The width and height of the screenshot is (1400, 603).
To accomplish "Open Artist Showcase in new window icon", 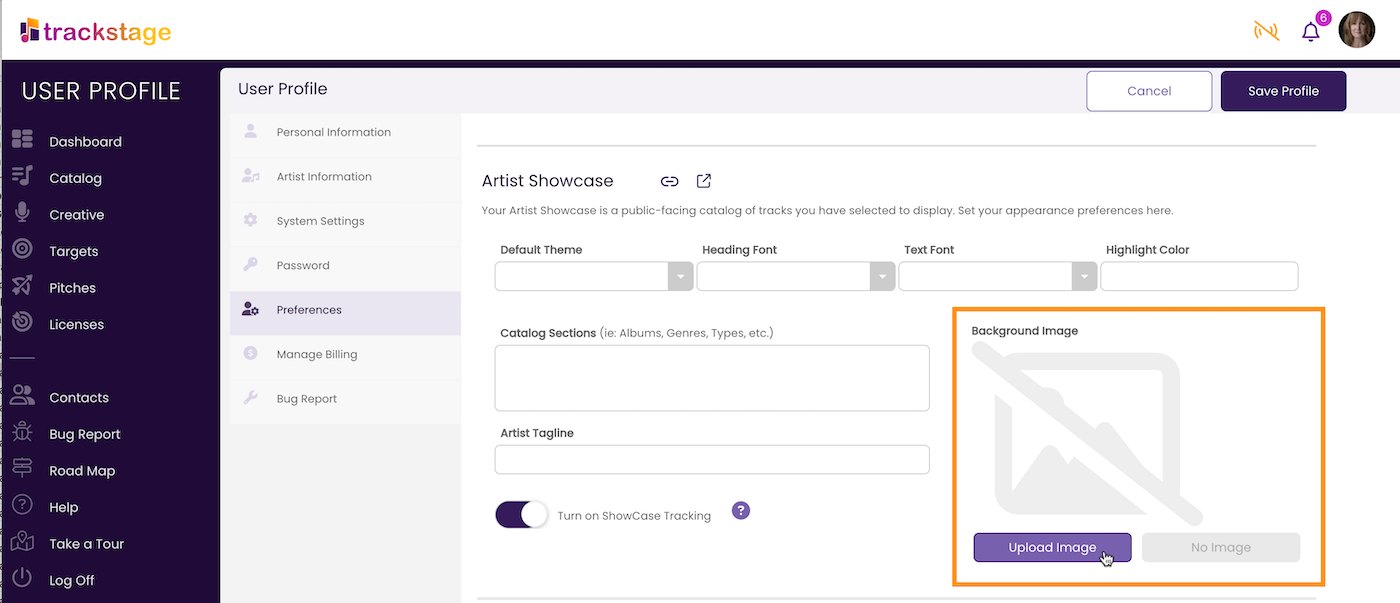I will (x=704, y=181).
